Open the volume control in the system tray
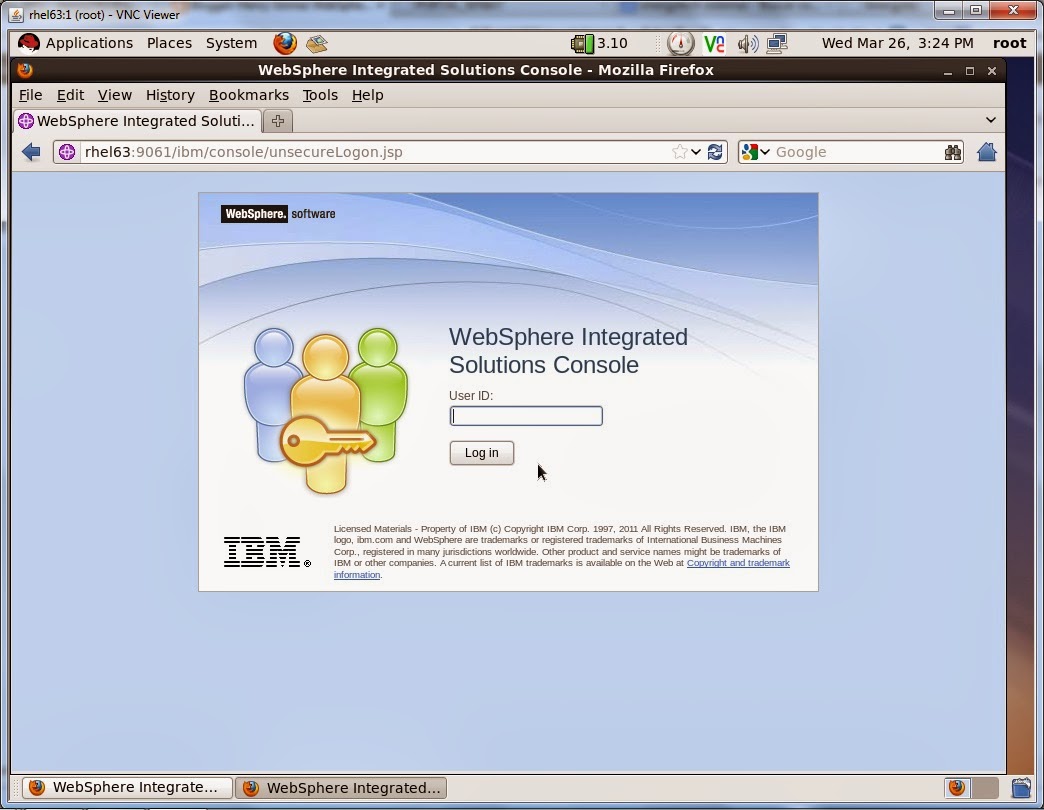This screenshot has width=1044, height=810. point(749,43)
